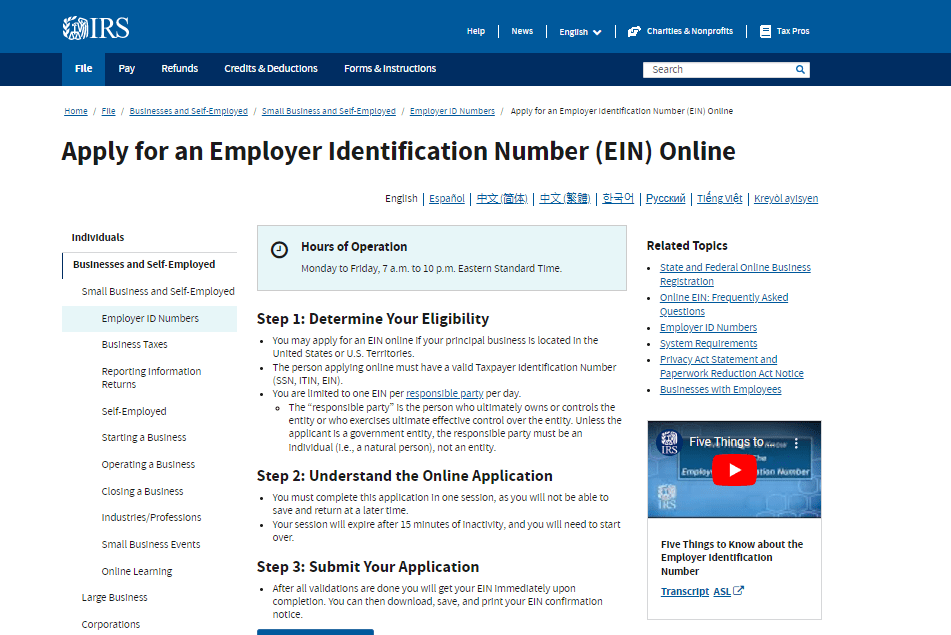The width and height of the screenshot is (951, 635).
Task: Select Individuals in the sidebar
Action: point(98,237)
